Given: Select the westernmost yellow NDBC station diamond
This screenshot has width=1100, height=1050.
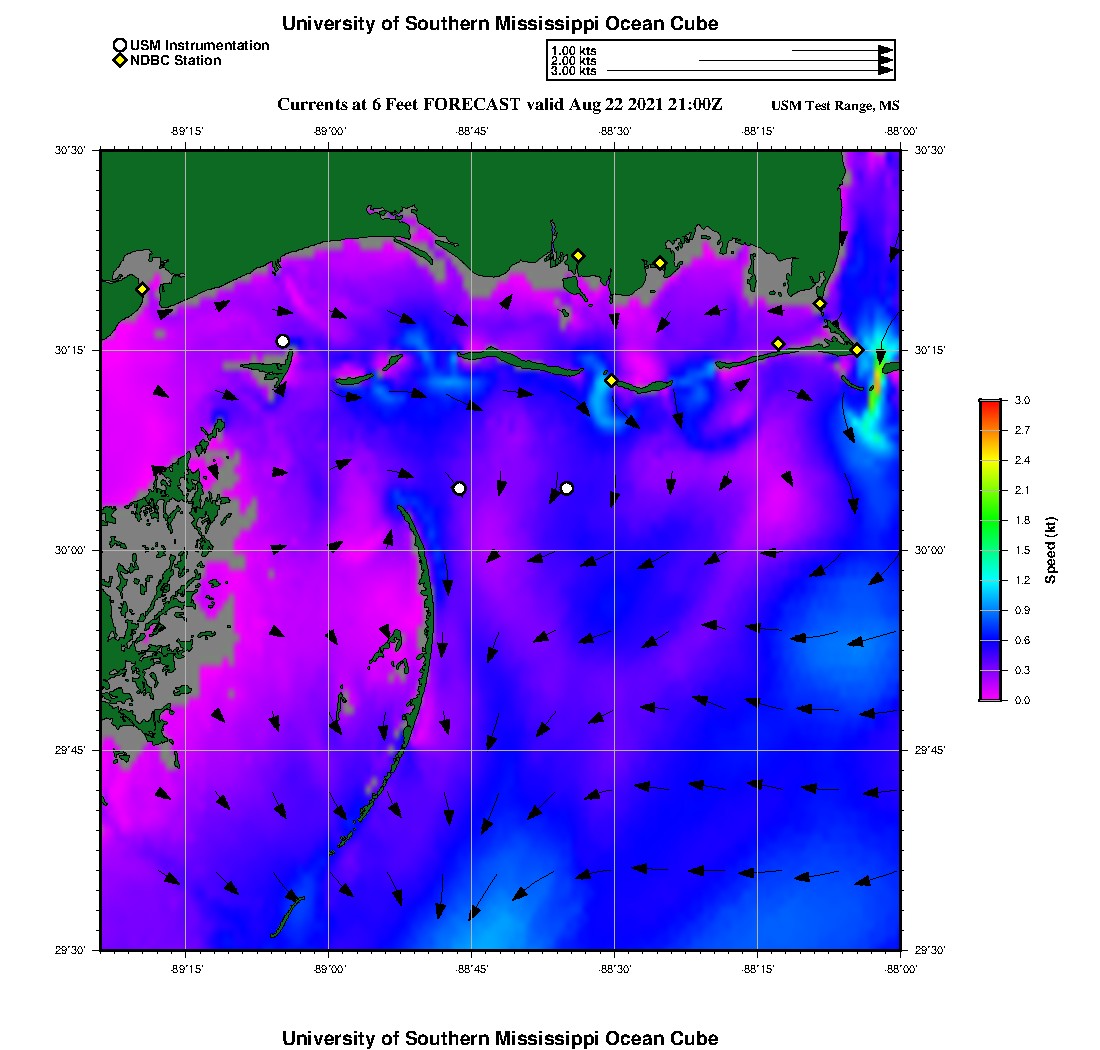Looking at the screenshot, I should tap(142, 289).
